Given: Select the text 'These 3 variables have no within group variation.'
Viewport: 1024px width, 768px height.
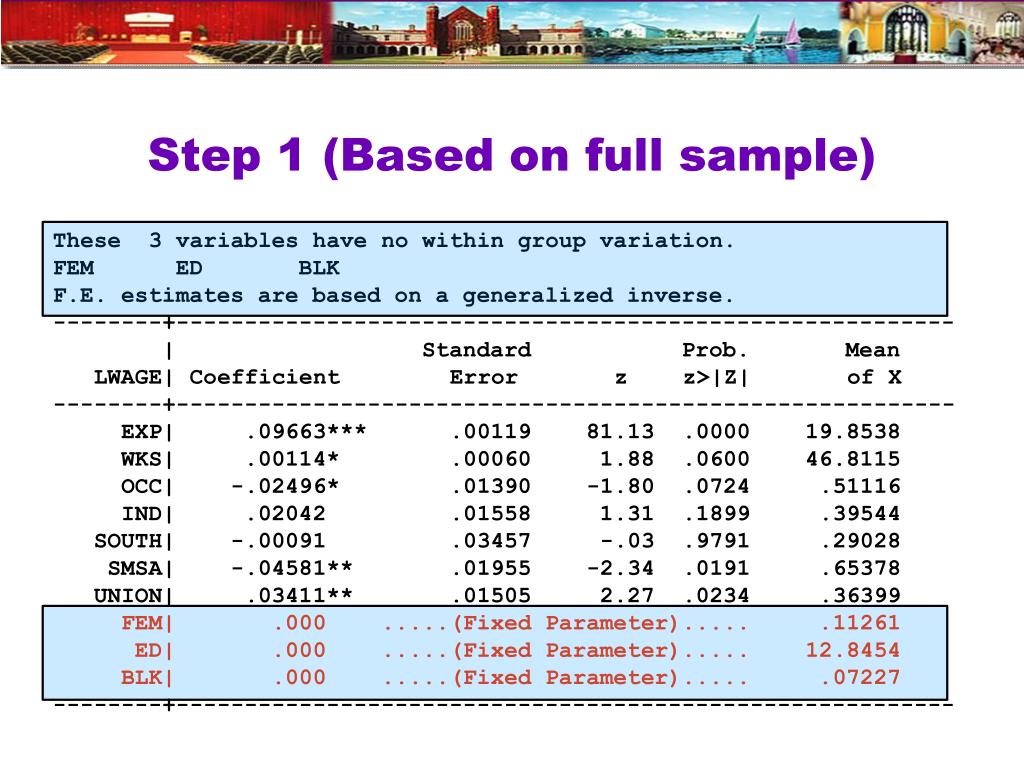Looking at the screenshot, I should tap(394, 241).
